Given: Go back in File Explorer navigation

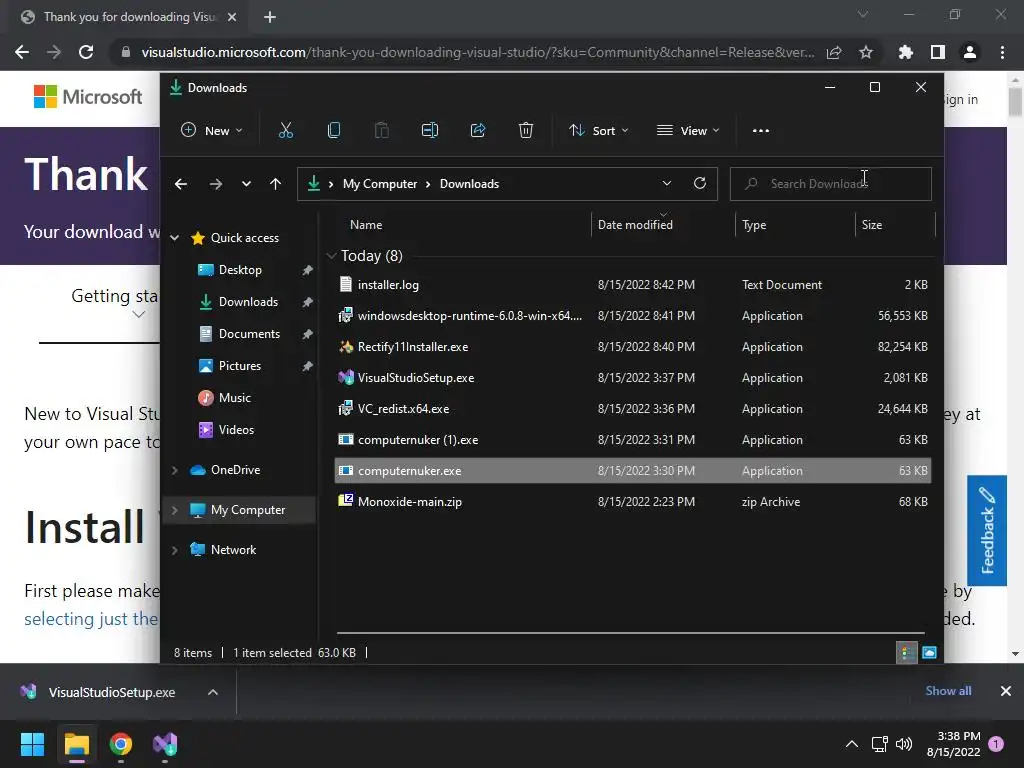Looking at the screenshot, I should (181, 184).
